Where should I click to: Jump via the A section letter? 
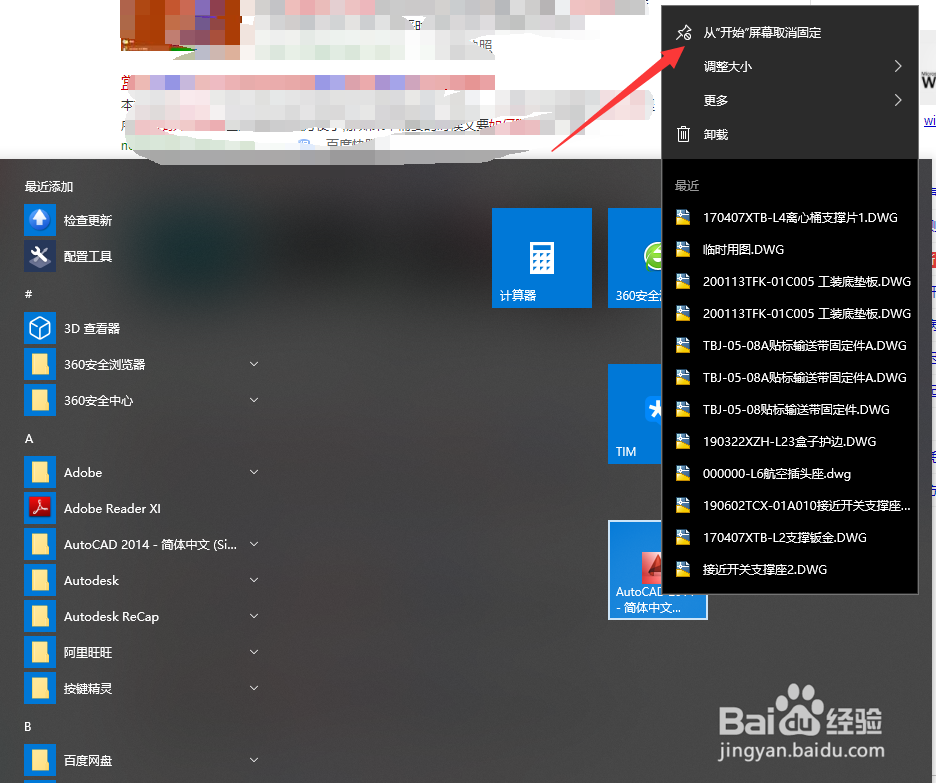(29, 439)
